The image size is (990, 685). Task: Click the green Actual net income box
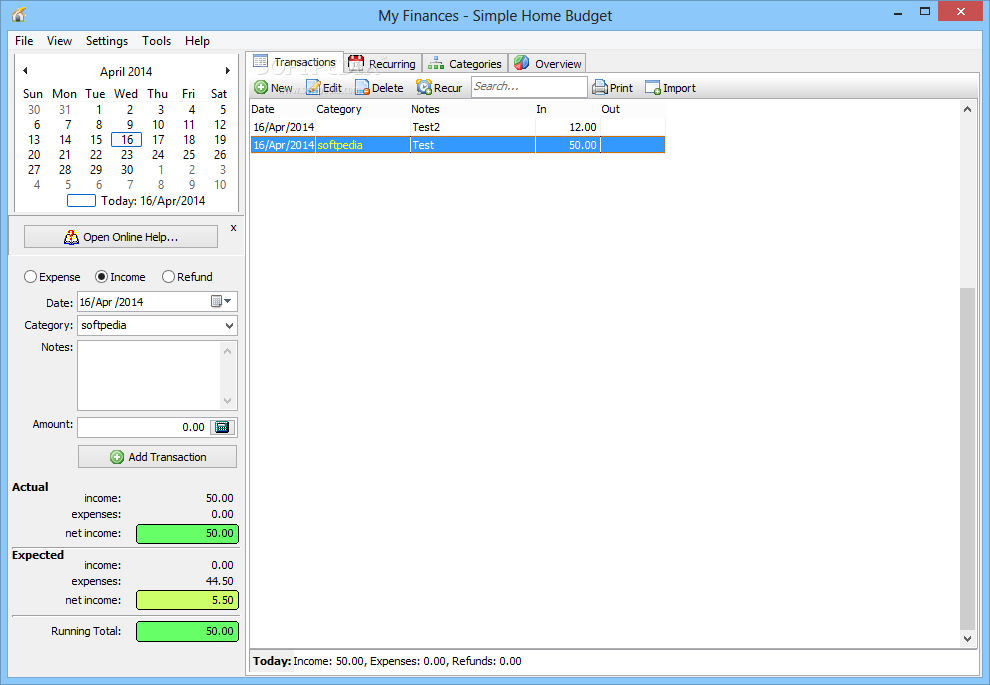[188, 533]
